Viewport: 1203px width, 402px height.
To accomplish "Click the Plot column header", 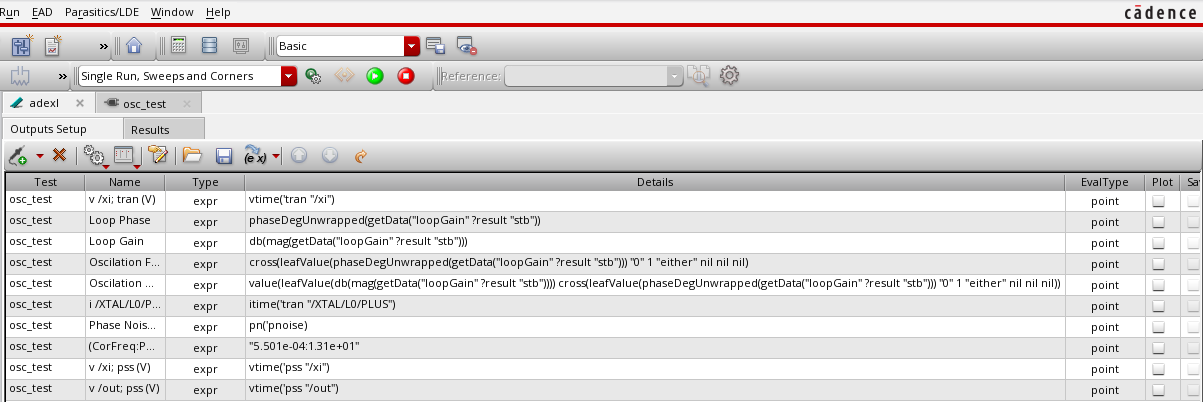I will pos(1161,182).
